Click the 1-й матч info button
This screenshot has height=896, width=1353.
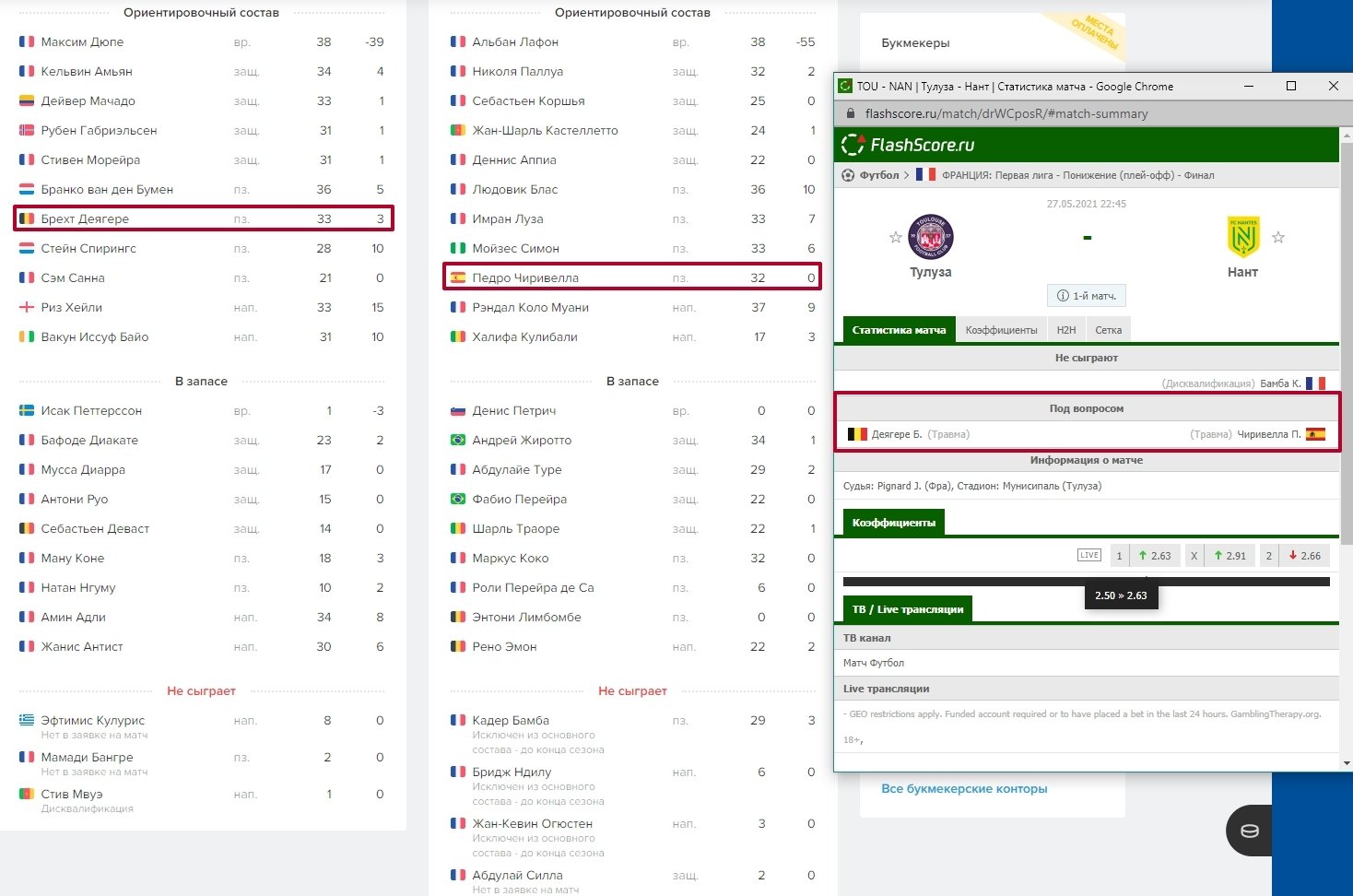point(1087,296)
